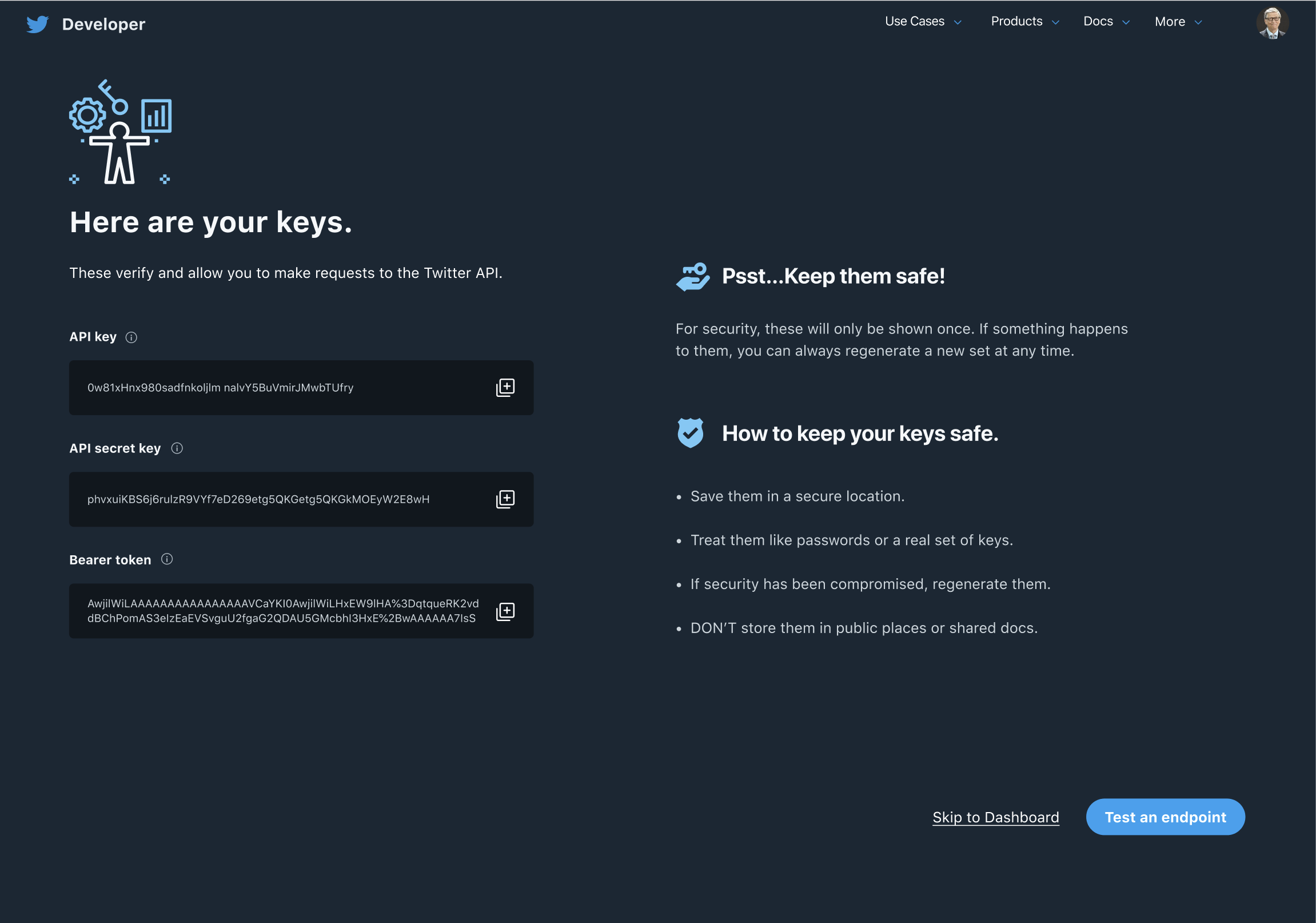Copy the API secret key to clipboard
The image size is (1316, 923).
(x=505, y=499)
